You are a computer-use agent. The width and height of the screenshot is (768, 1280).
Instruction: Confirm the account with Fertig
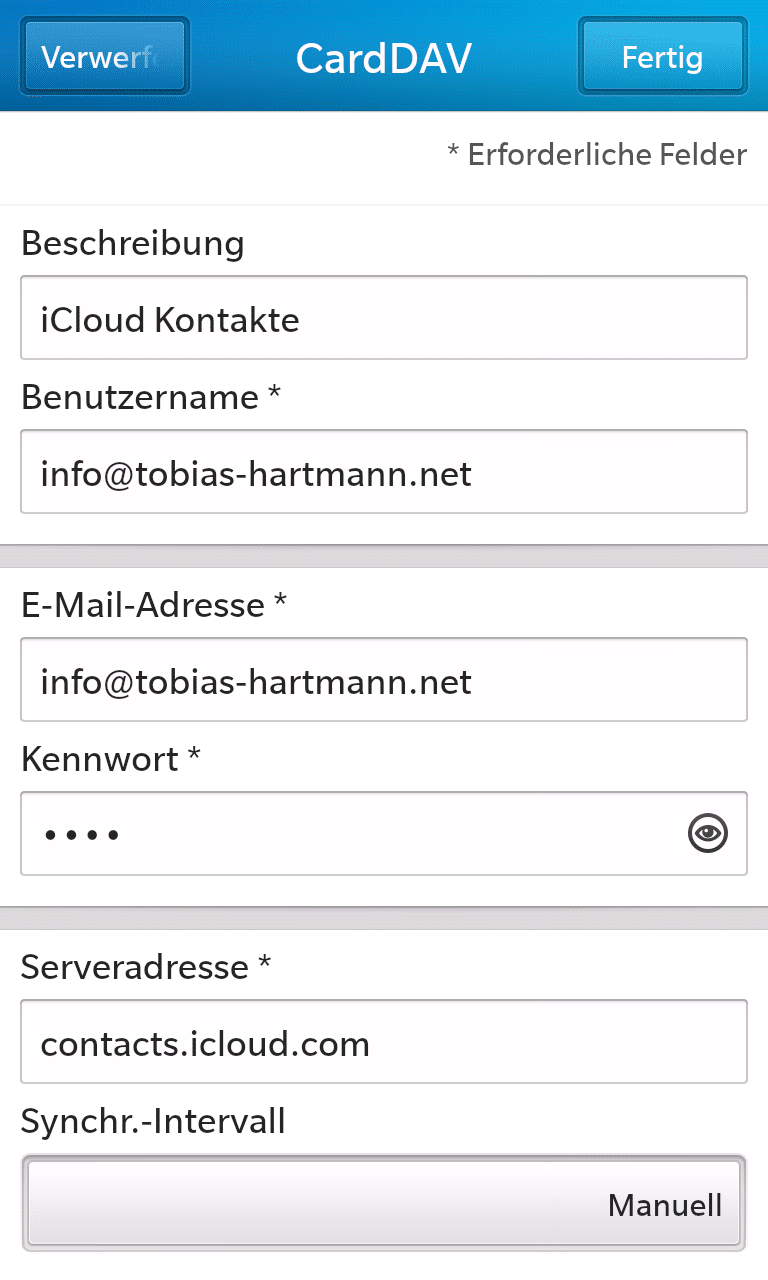coord(663,56)
